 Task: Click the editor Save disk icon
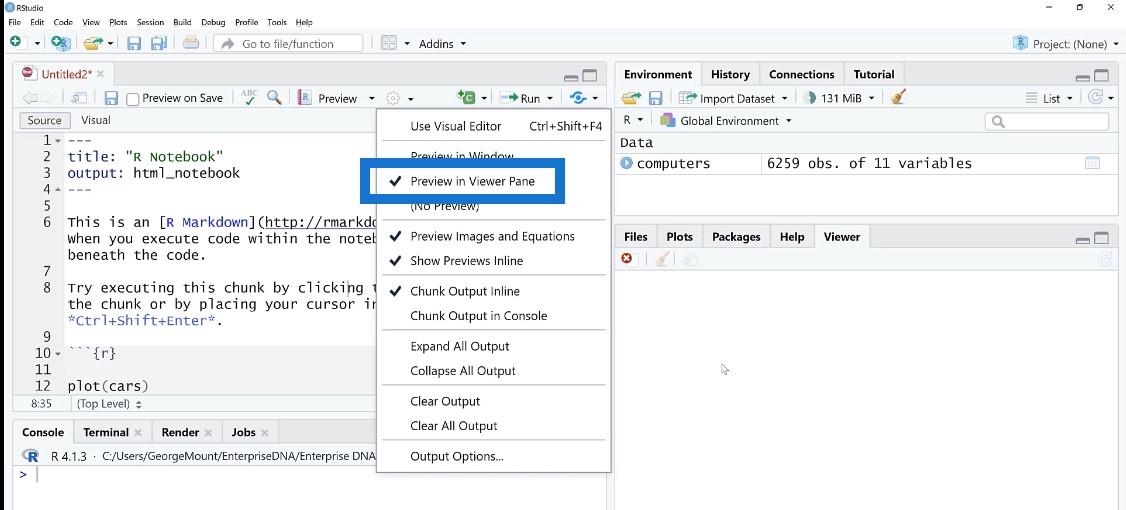[x=111, y=98]
